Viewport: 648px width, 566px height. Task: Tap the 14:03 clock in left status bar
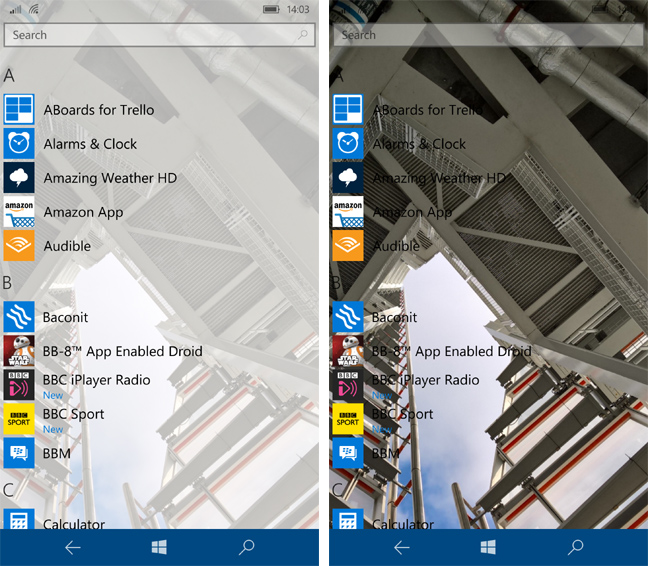point(298,9)
